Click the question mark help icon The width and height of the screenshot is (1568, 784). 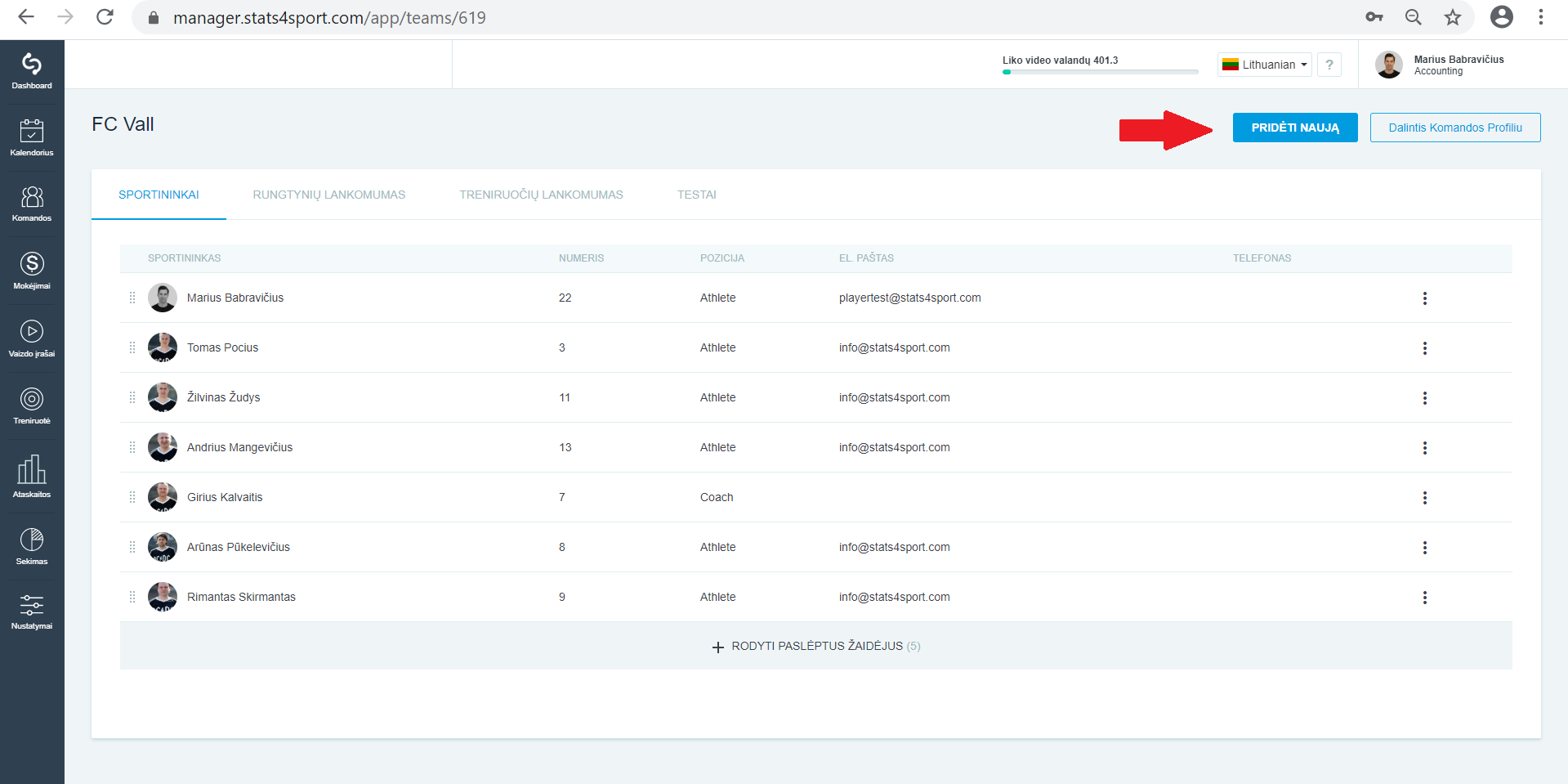click(1329, 65)
